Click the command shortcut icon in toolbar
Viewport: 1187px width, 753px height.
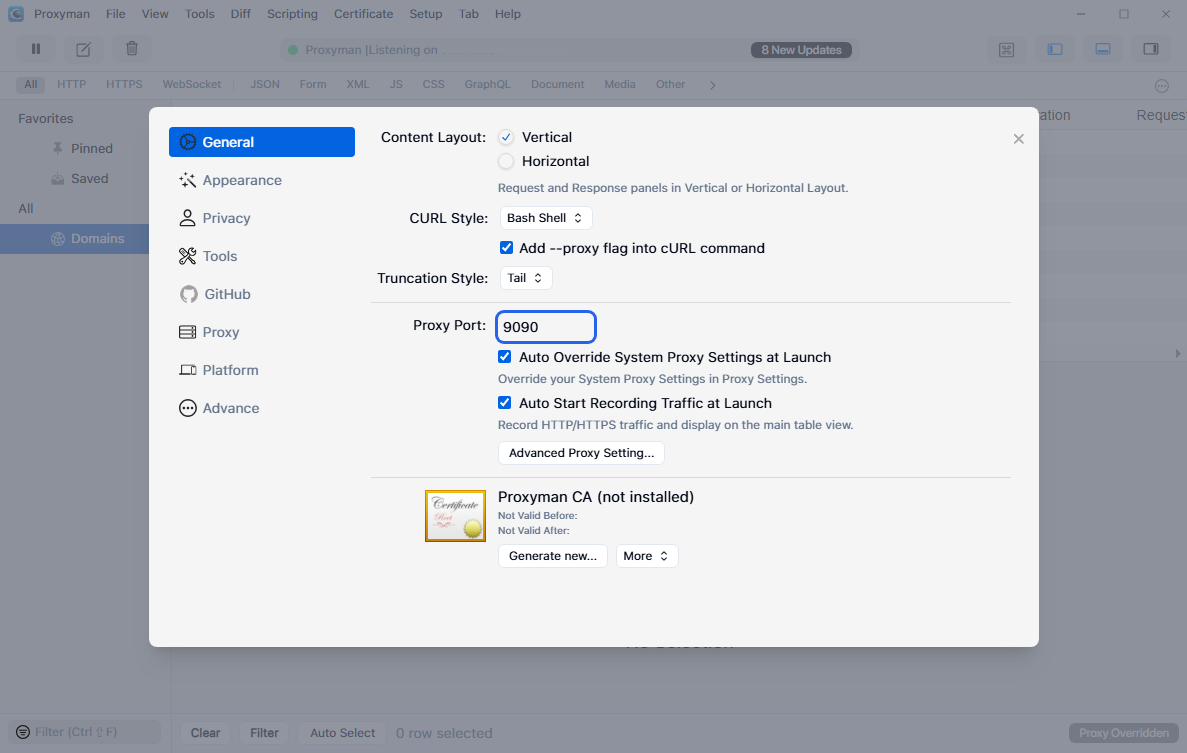pyautogui.click(x=1006, y=50)
